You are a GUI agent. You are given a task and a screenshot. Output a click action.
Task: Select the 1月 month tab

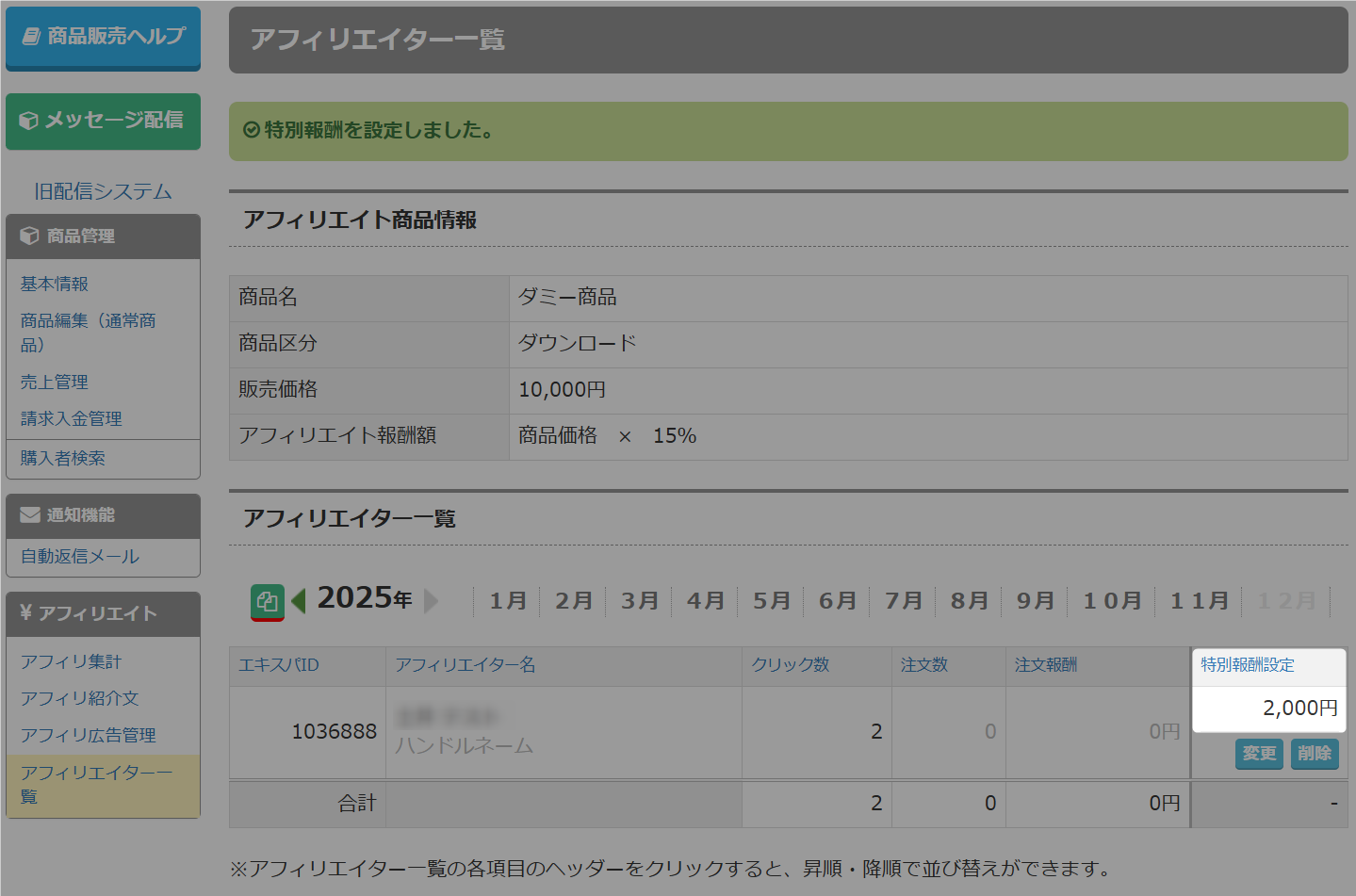click(508, 600)
